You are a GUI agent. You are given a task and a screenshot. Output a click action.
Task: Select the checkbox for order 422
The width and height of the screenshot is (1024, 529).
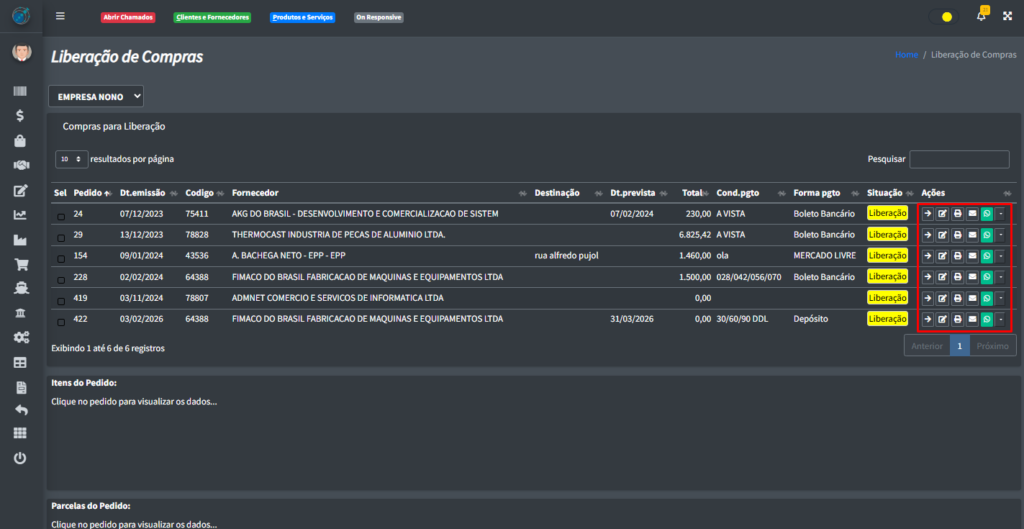(61, 321)
